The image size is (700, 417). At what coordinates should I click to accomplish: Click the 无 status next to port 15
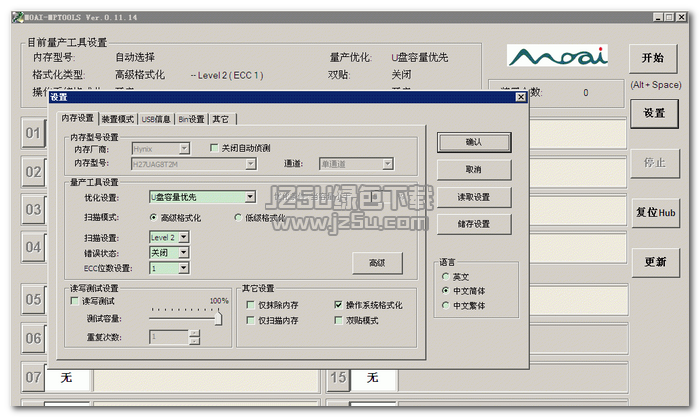[373, 378]
